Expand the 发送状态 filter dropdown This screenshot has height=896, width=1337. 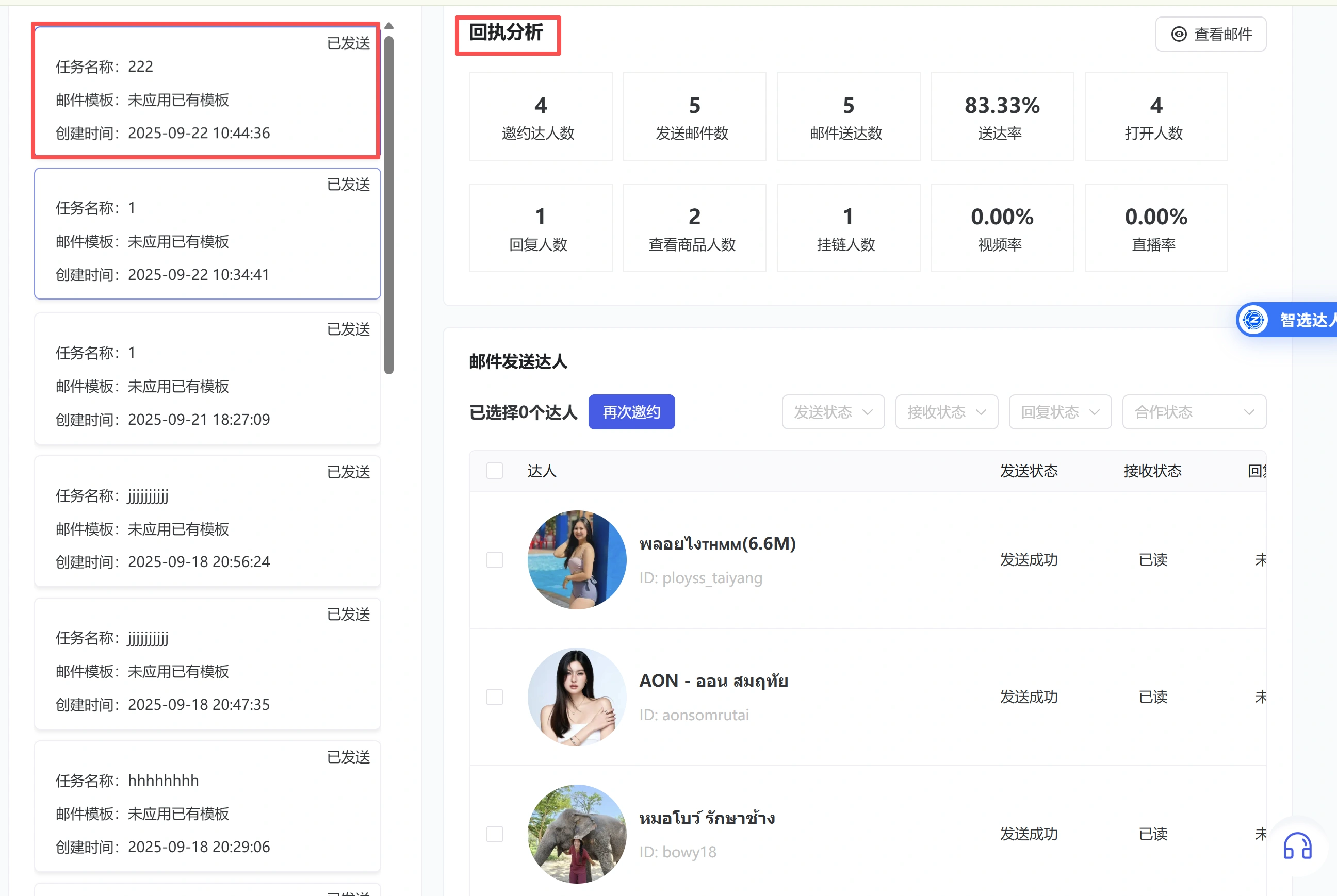[x=833, y=412]
